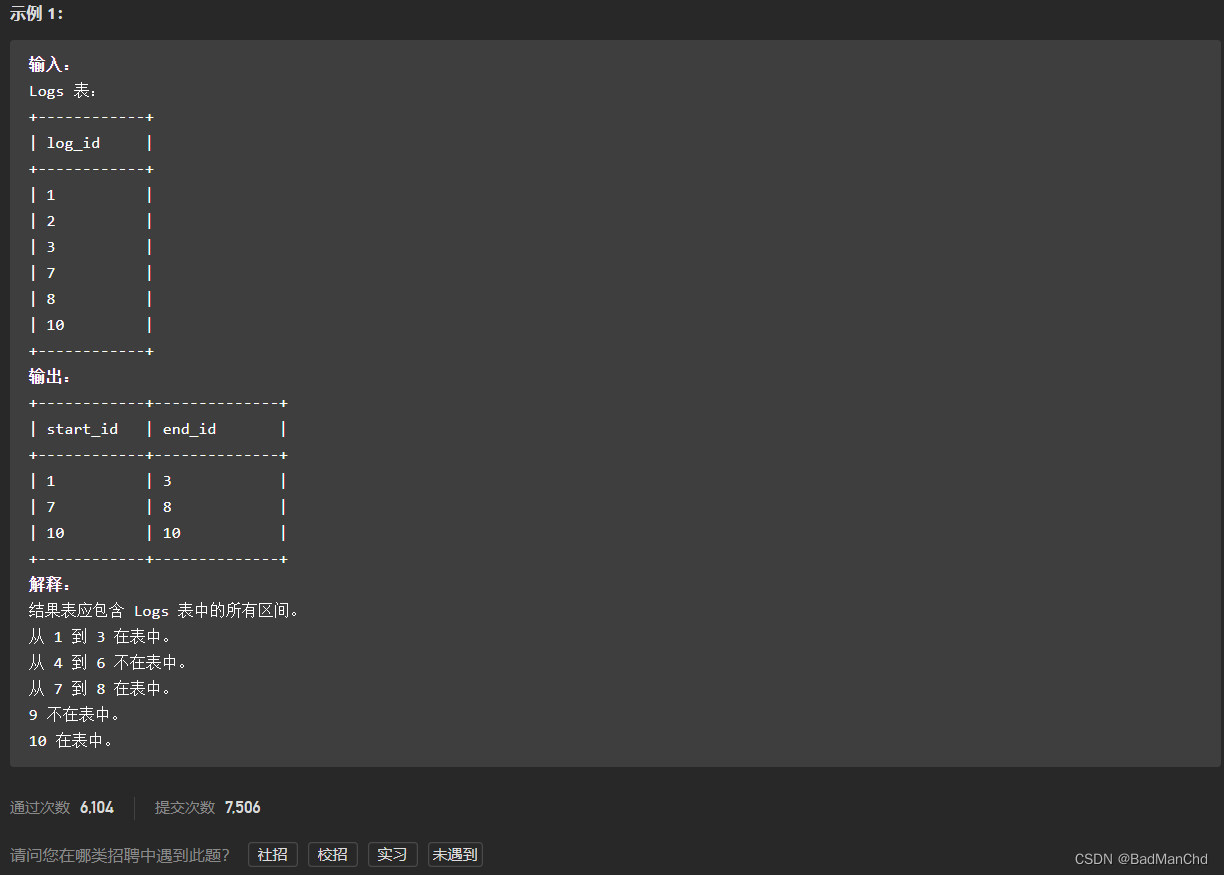Click the 通过次数 6,104 statistic
The image size is (1224, 875).
(x=62, y=807)
